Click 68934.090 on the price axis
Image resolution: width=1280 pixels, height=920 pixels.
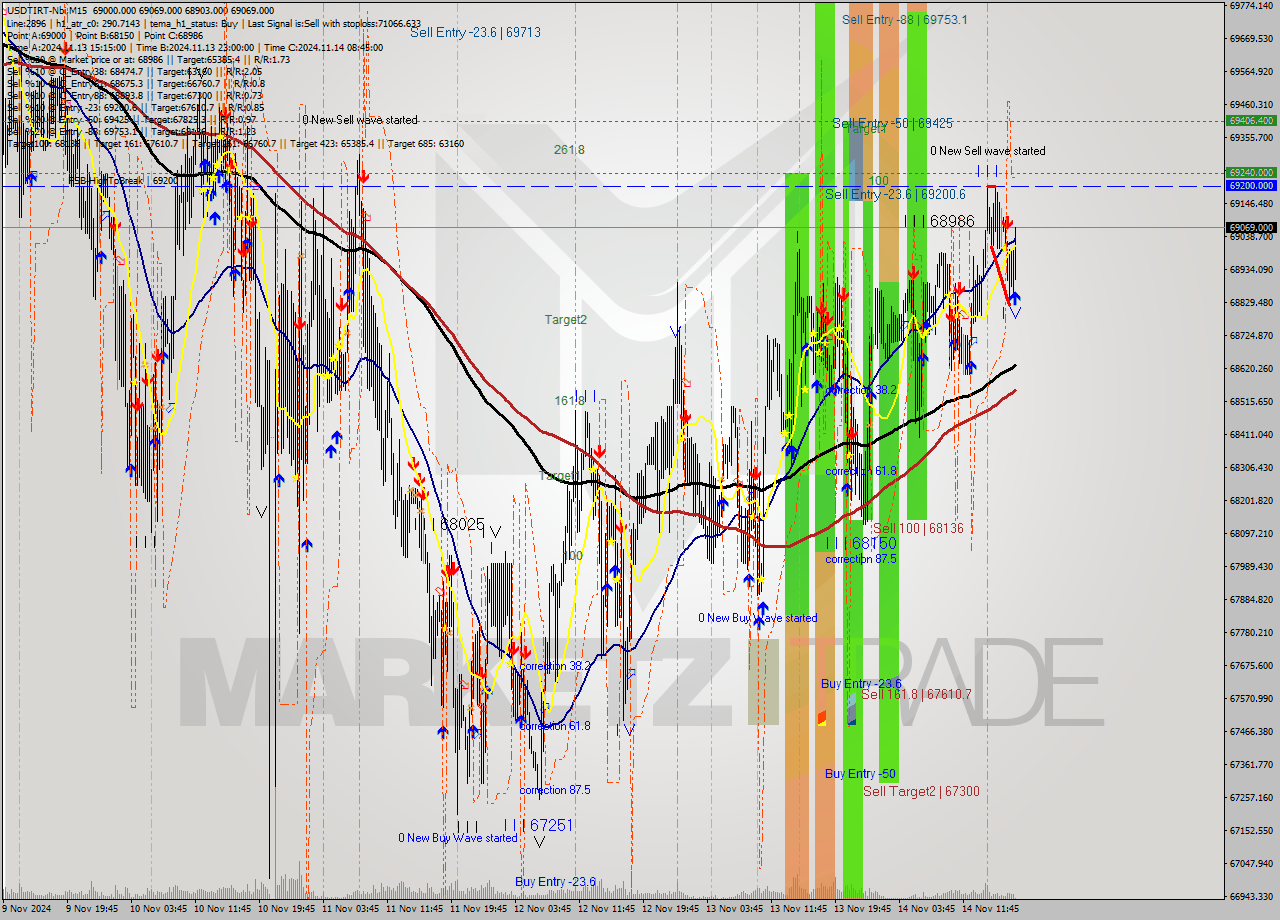[1251, 270]
